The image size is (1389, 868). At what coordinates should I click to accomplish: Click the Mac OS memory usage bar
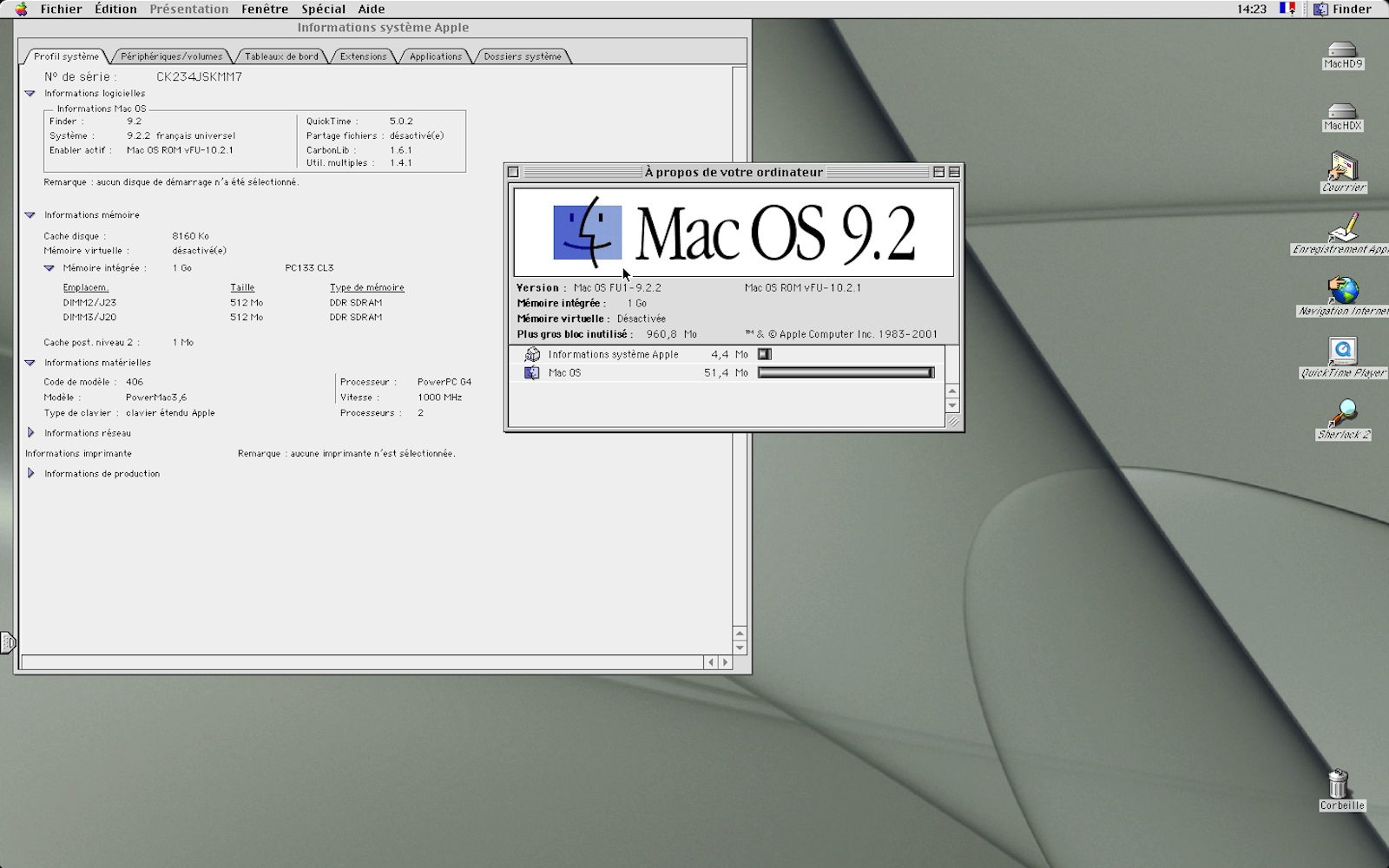[846, 372]
